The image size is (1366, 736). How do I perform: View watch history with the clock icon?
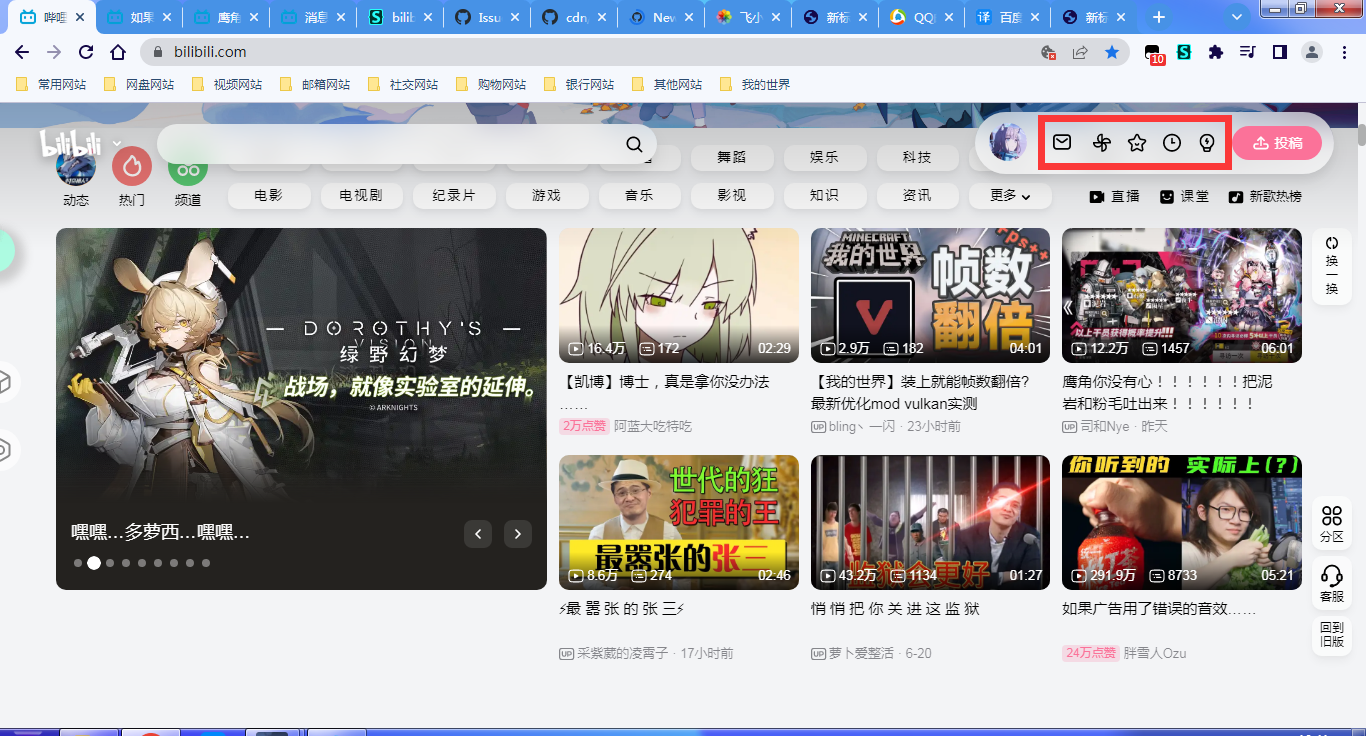click(x=1173, y=142)
